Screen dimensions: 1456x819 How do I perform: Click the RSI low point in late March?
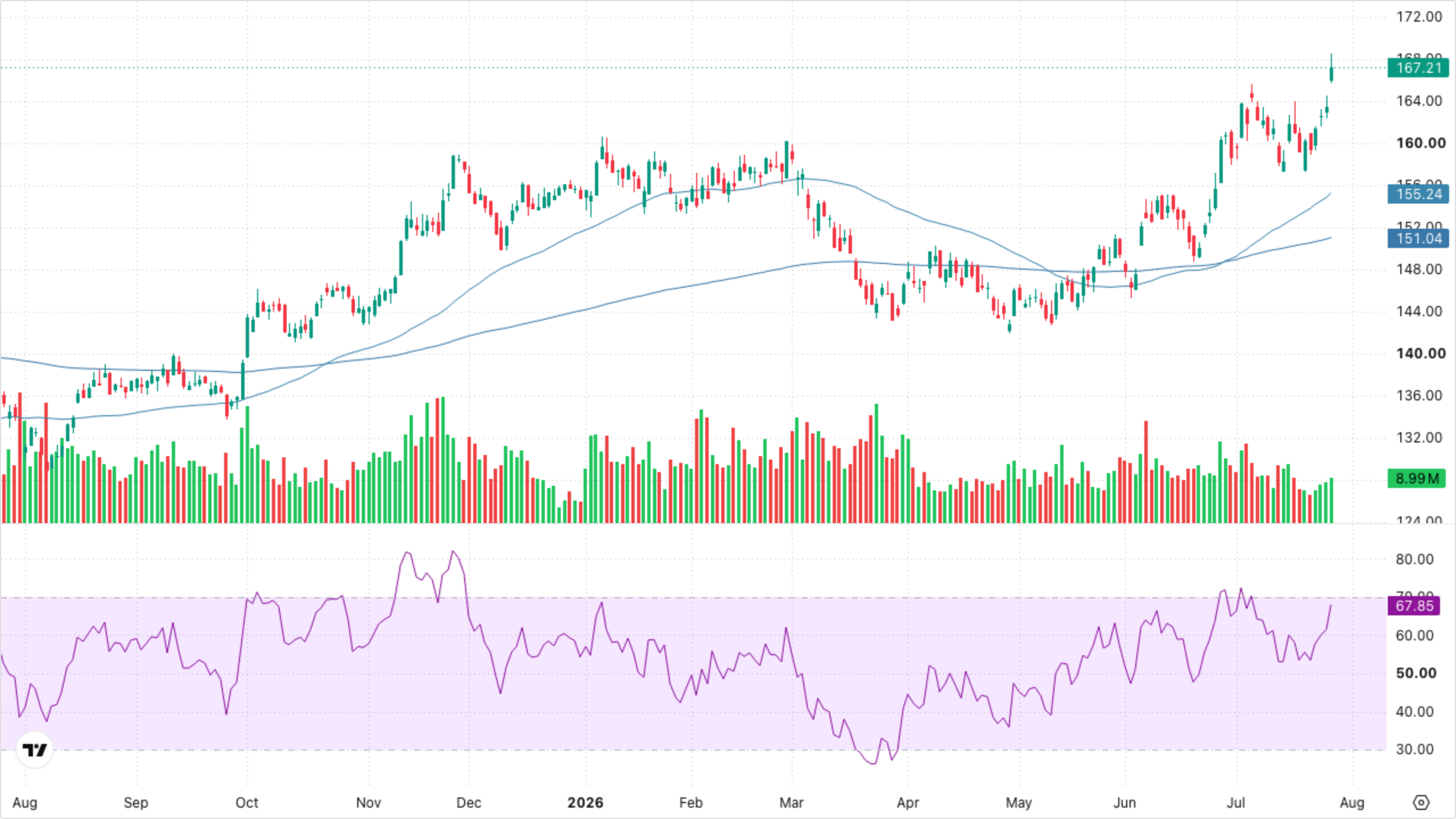(x=874, y=763)
